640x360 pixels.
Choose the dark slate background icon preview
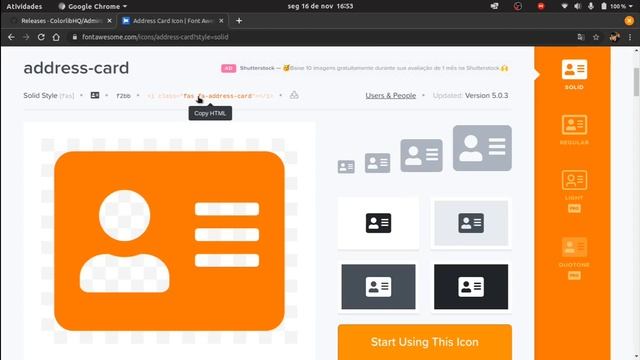(x=378, y=287)
